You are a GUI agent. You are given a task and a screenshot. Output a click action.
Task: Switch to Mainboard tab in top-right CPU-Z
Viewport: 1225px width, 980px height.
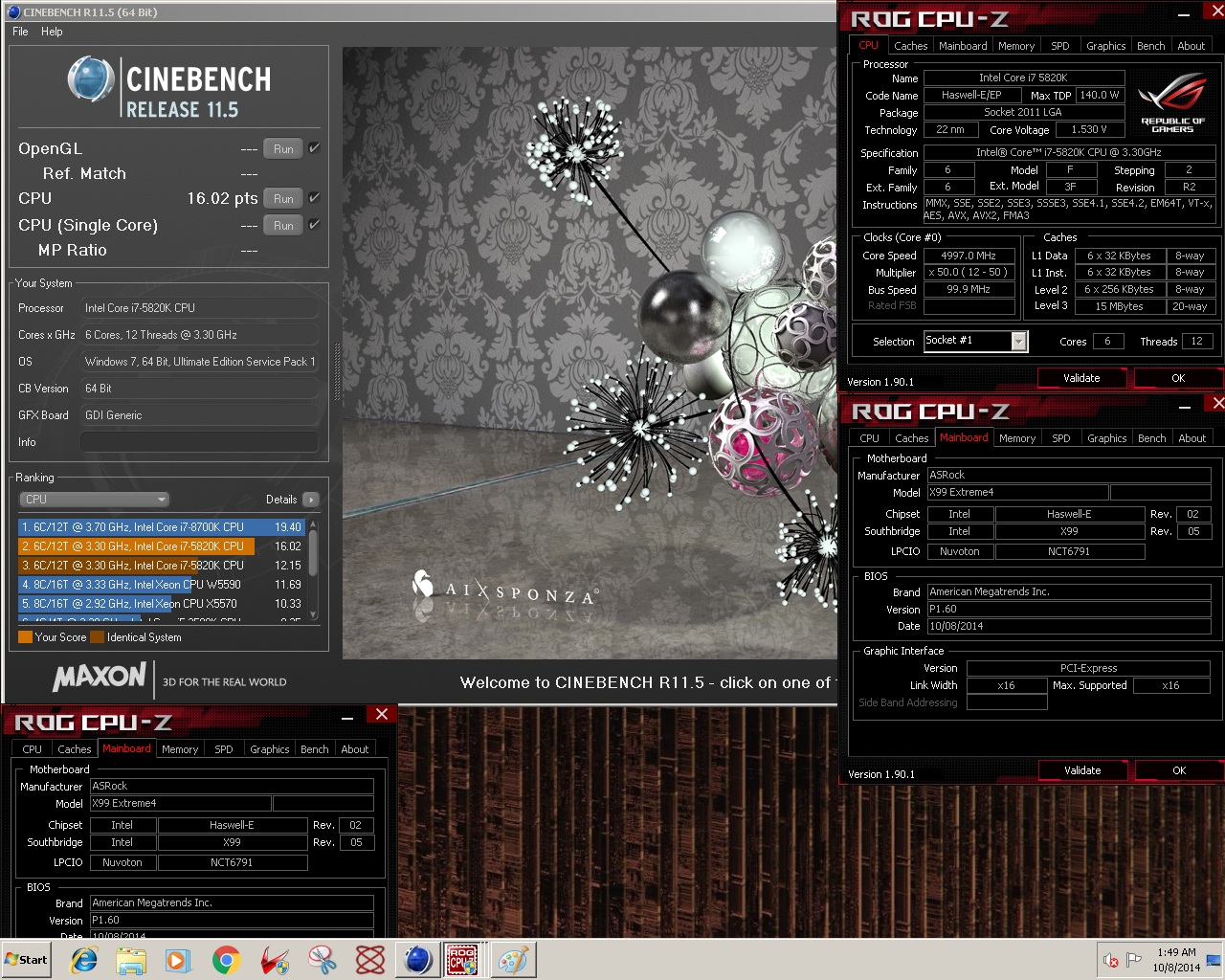(x=963, y=46)
